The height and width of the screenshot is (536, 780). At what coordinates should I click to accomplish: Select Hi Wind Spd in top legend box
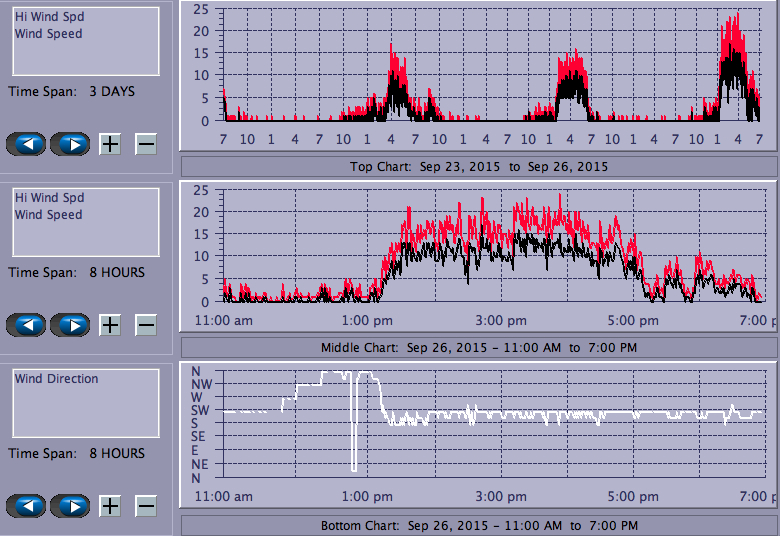click(x=49, y=17)
